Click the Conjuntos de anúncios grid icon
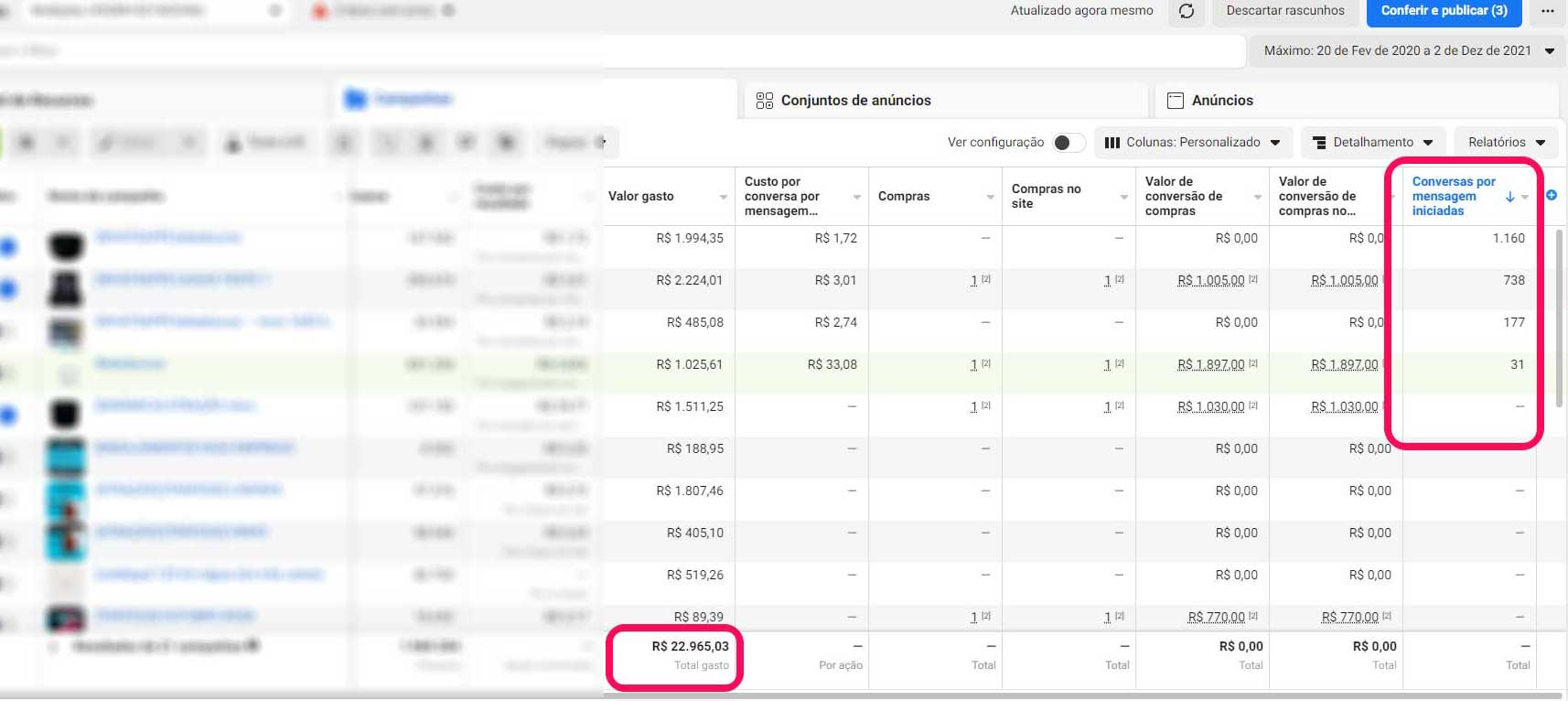The height and width of the screenshot is (701, 1568). 765,101
